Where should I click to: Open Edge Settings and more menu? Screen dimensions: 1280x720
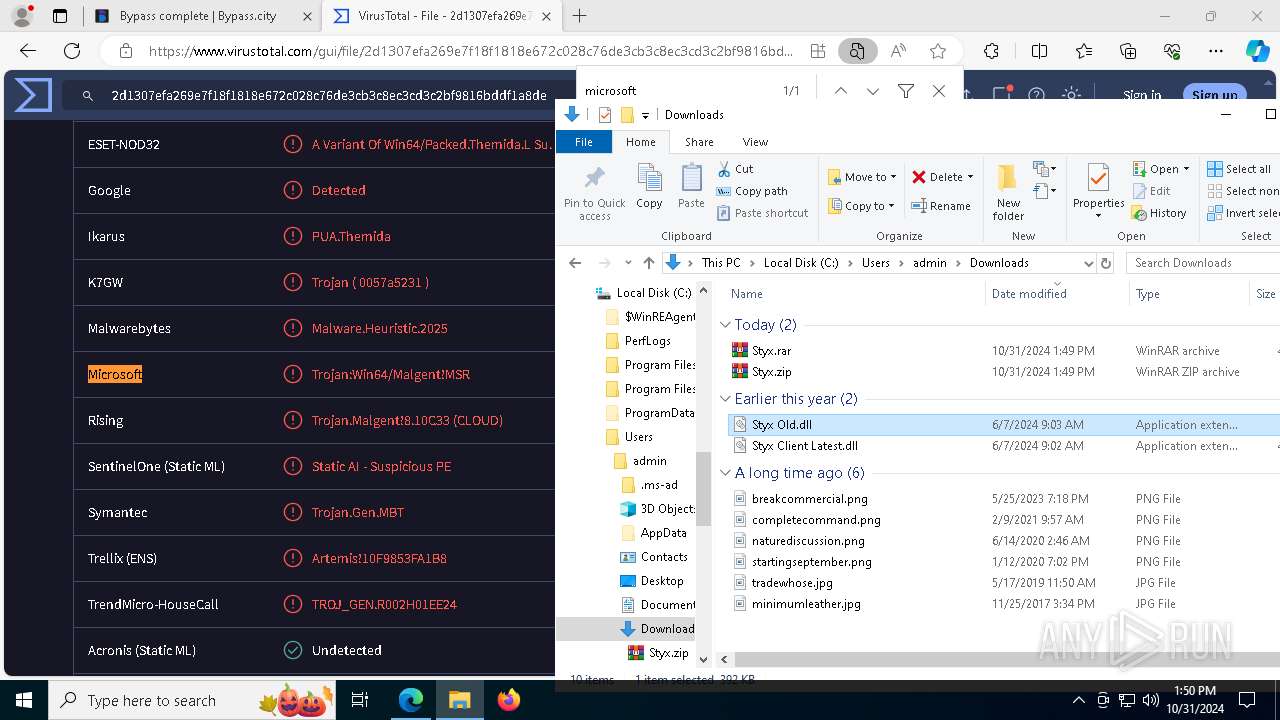pyautogui.click(x=1216, y=51)
